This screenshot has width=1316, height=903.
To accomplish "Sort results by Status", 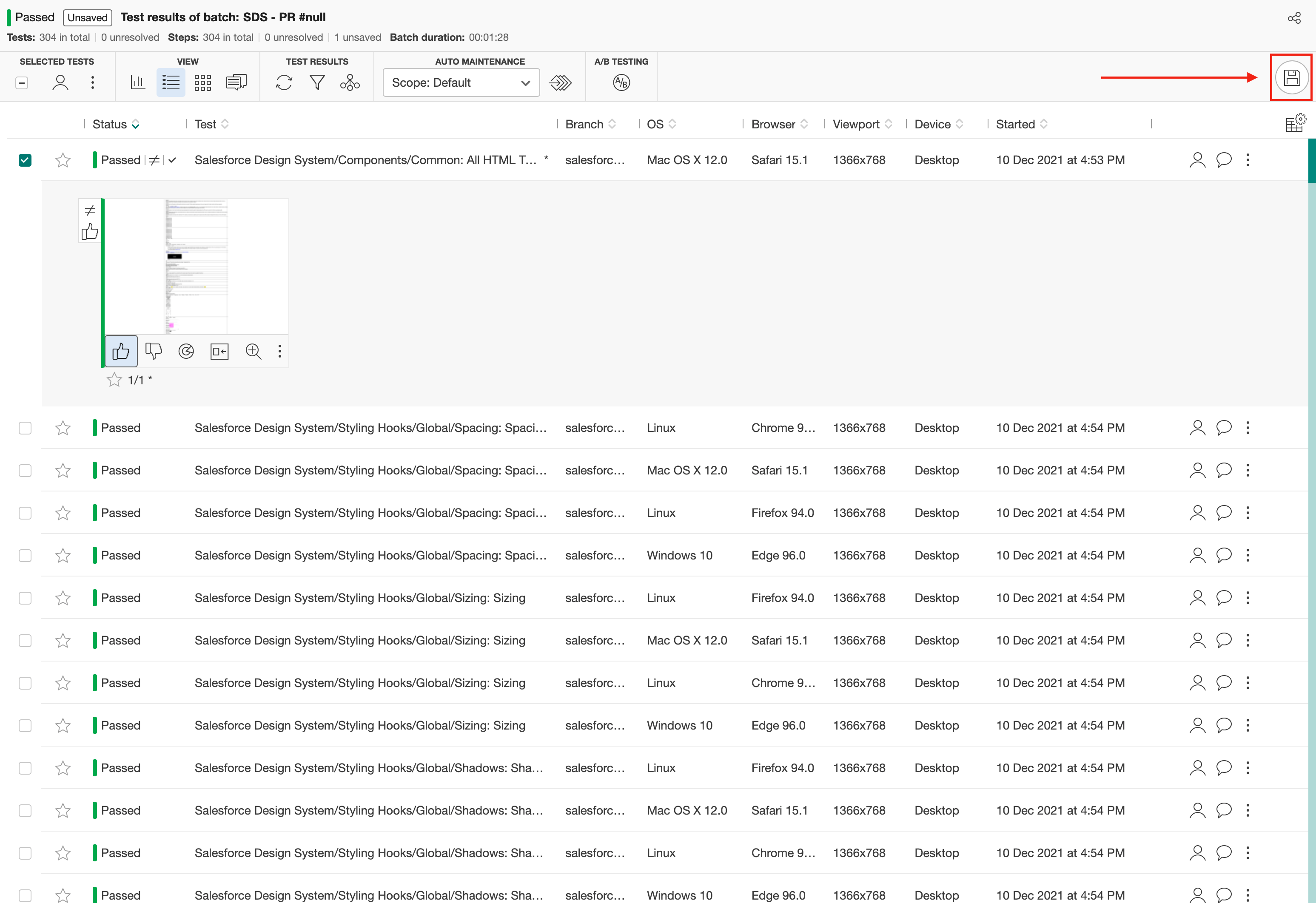I will coord(135,124).
